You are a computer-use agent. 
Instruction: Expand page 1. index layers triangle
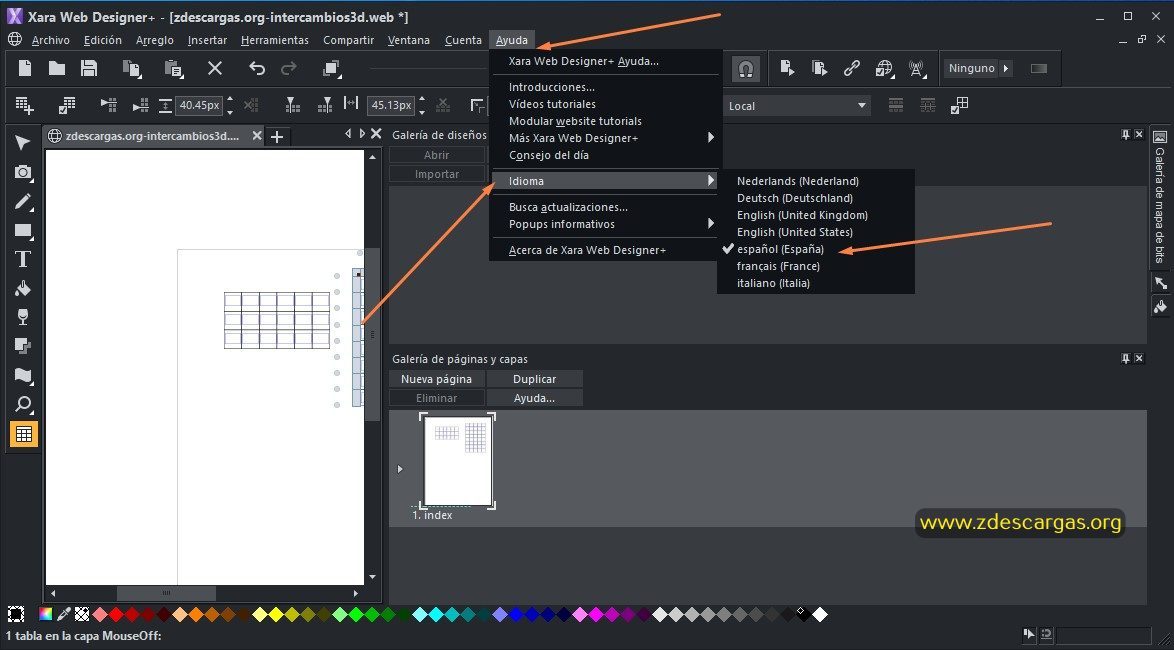pyautogui.click(x=400, y=470)
